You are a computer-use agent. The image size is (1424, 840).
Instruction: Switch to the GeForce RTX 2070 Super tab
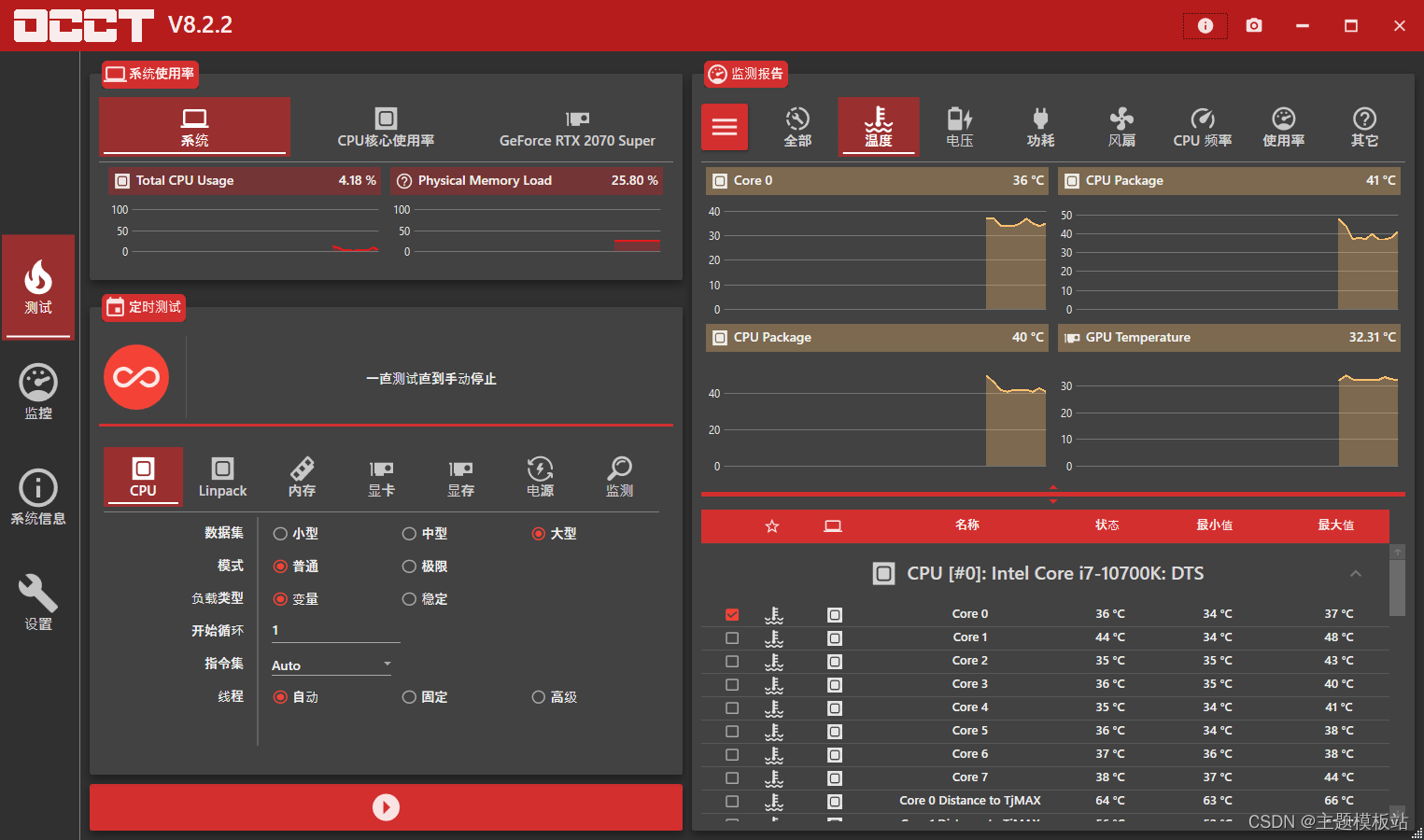click(577, 127)
